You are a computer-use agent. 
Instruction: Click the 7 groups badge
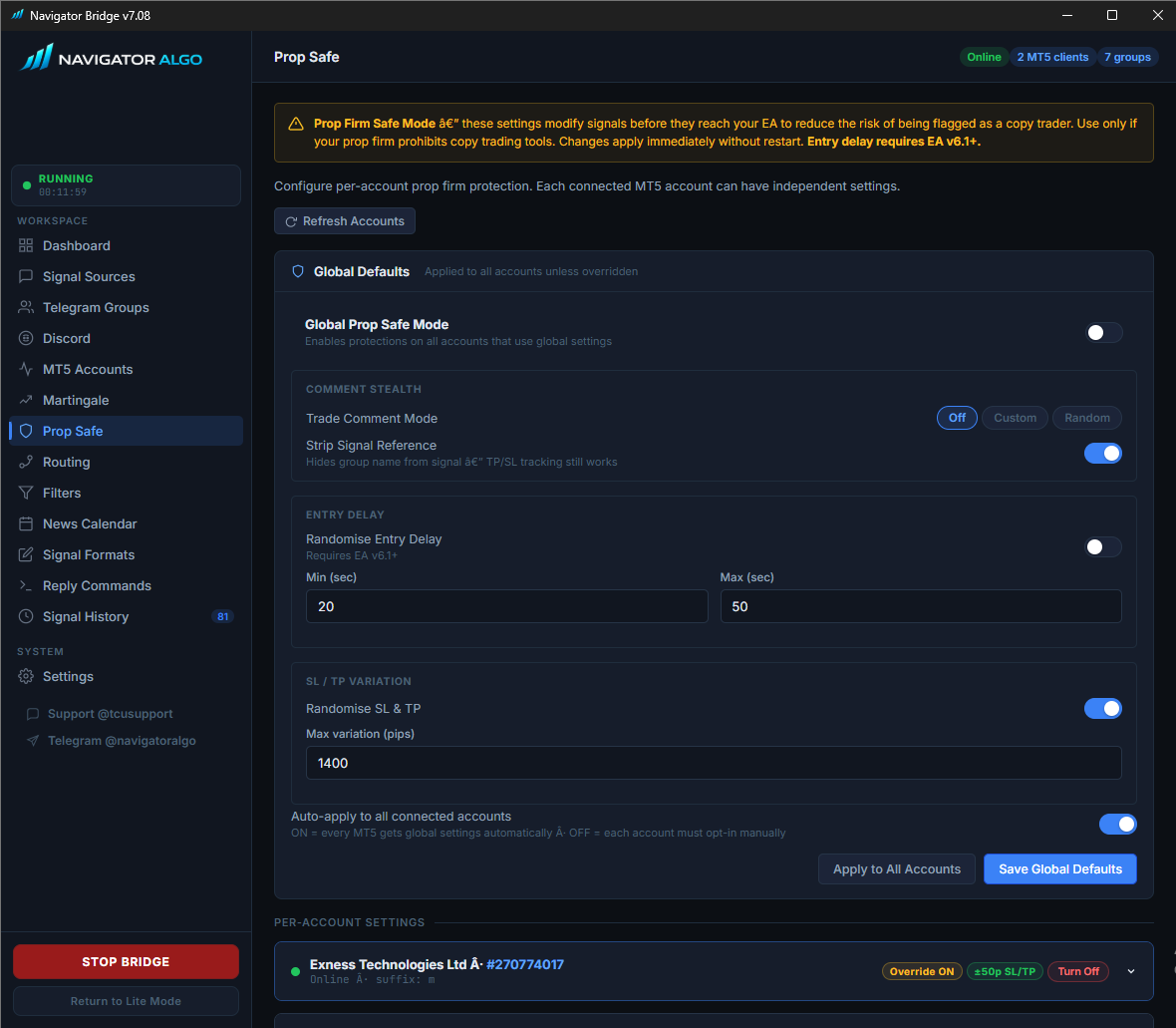pyautogui.click(x=1127, y=57)
